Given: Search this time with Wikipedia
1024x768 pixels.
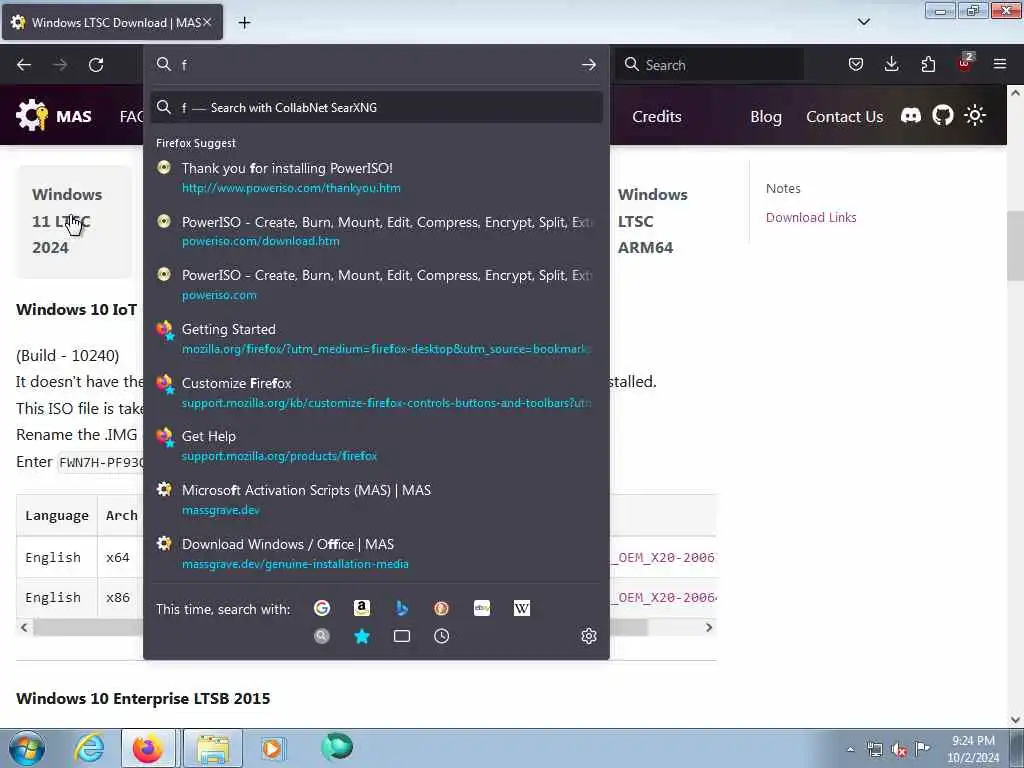Looking at the screenshot, I should pyautogui.click(x=522, y=609).
